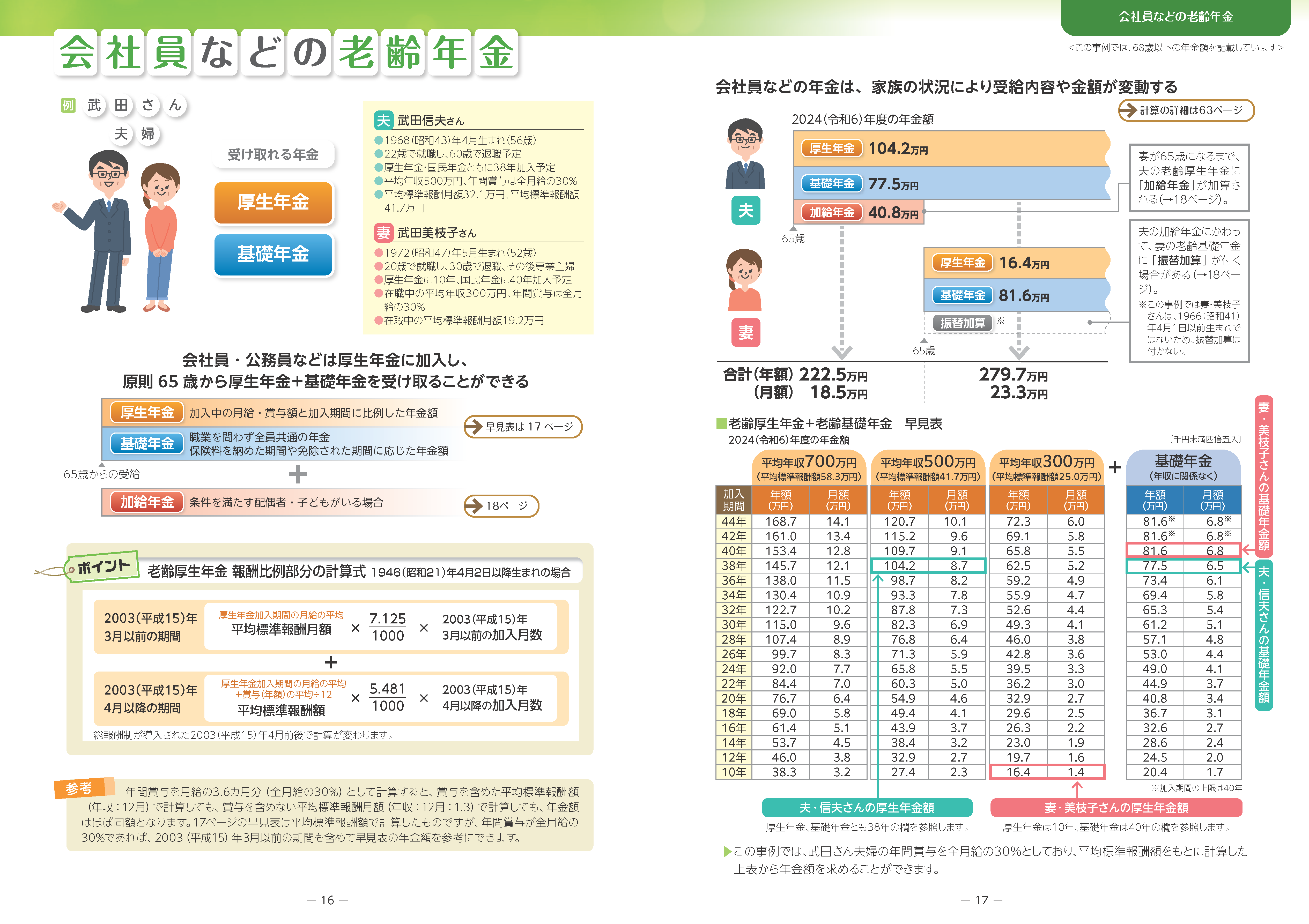Click the 夫・信夫さんの基礎年金額 vertical teal label
1309x924 pixels.
point(1263,635)
